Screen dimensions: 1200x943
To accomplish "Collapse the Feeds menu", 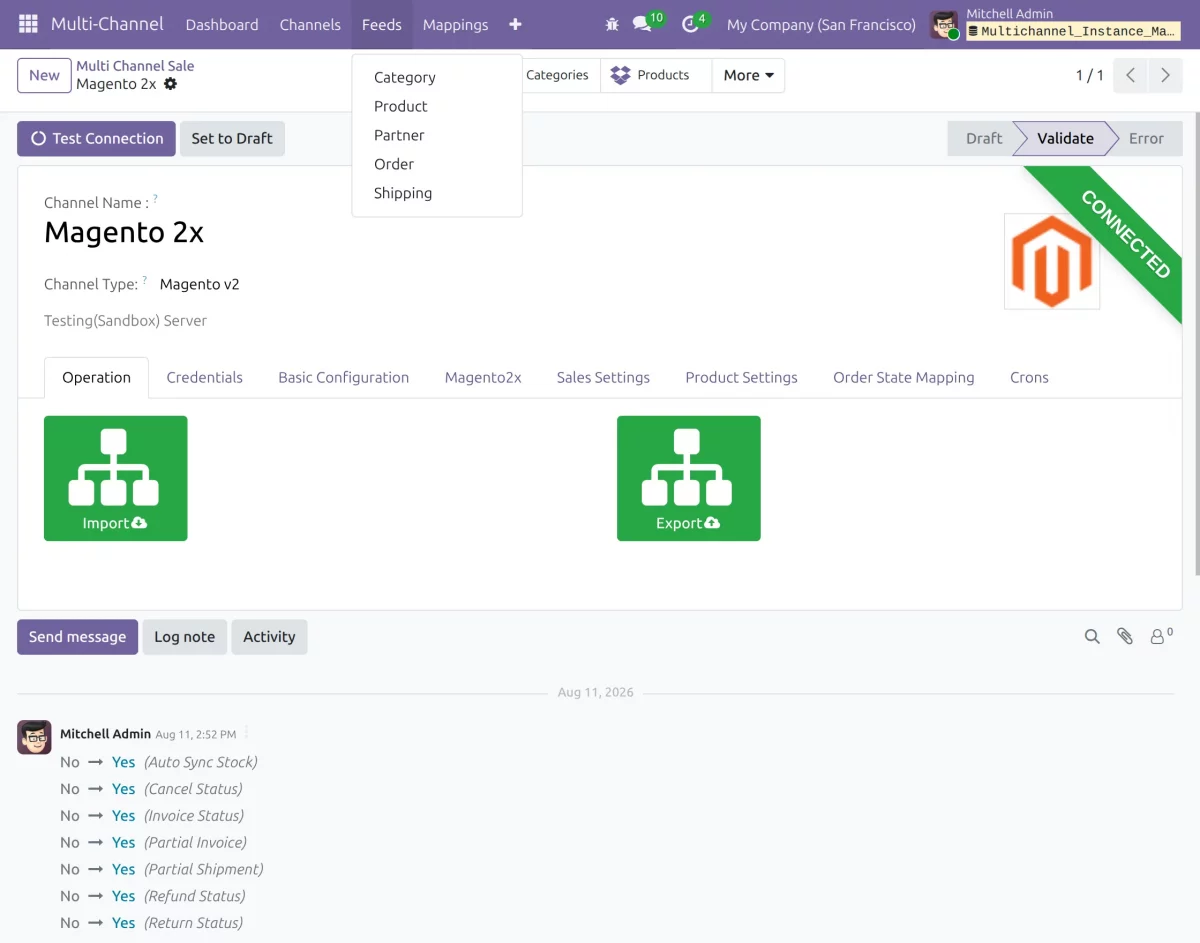I will tap(382, 25).
